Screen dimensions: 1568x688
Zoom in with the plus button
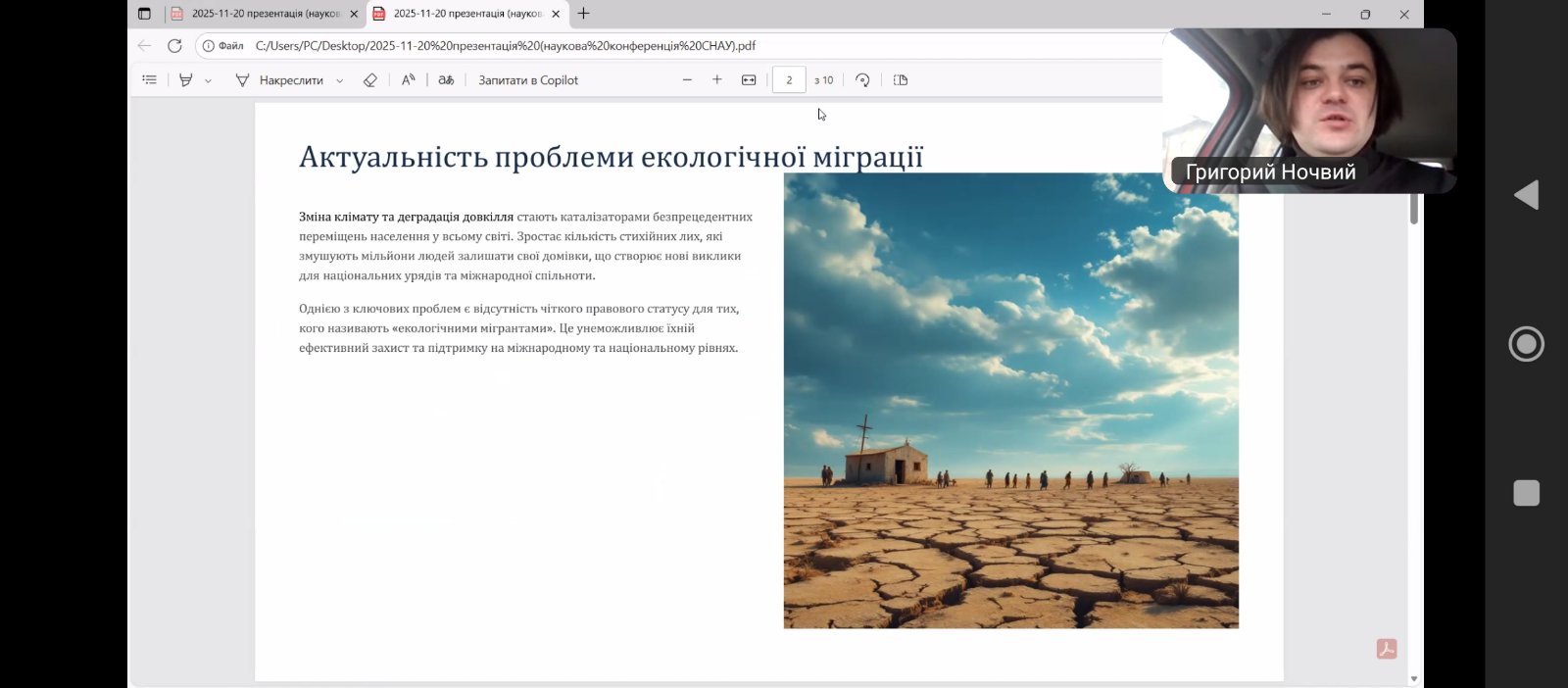click(717, 80)
